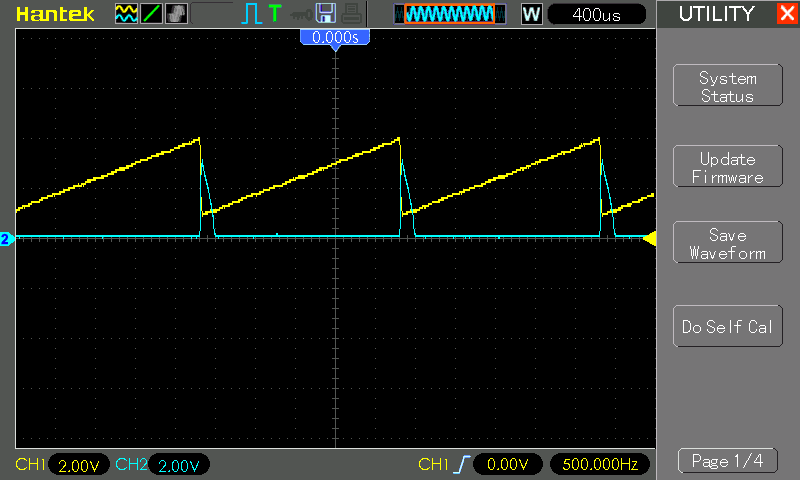Click the waveform channel icon in top bar

point(126,14)
